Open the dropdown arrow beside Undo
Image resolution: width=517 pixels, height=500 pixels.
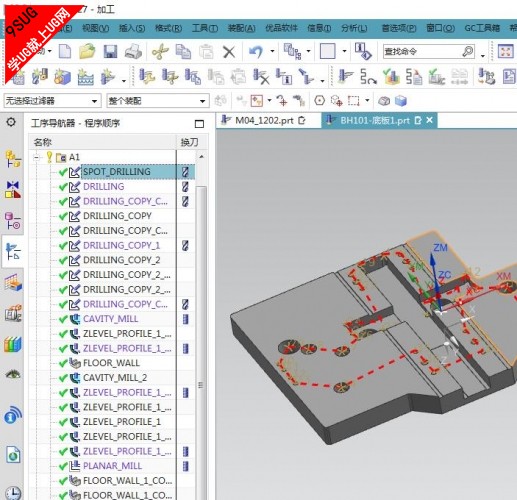tap(272, 51)
